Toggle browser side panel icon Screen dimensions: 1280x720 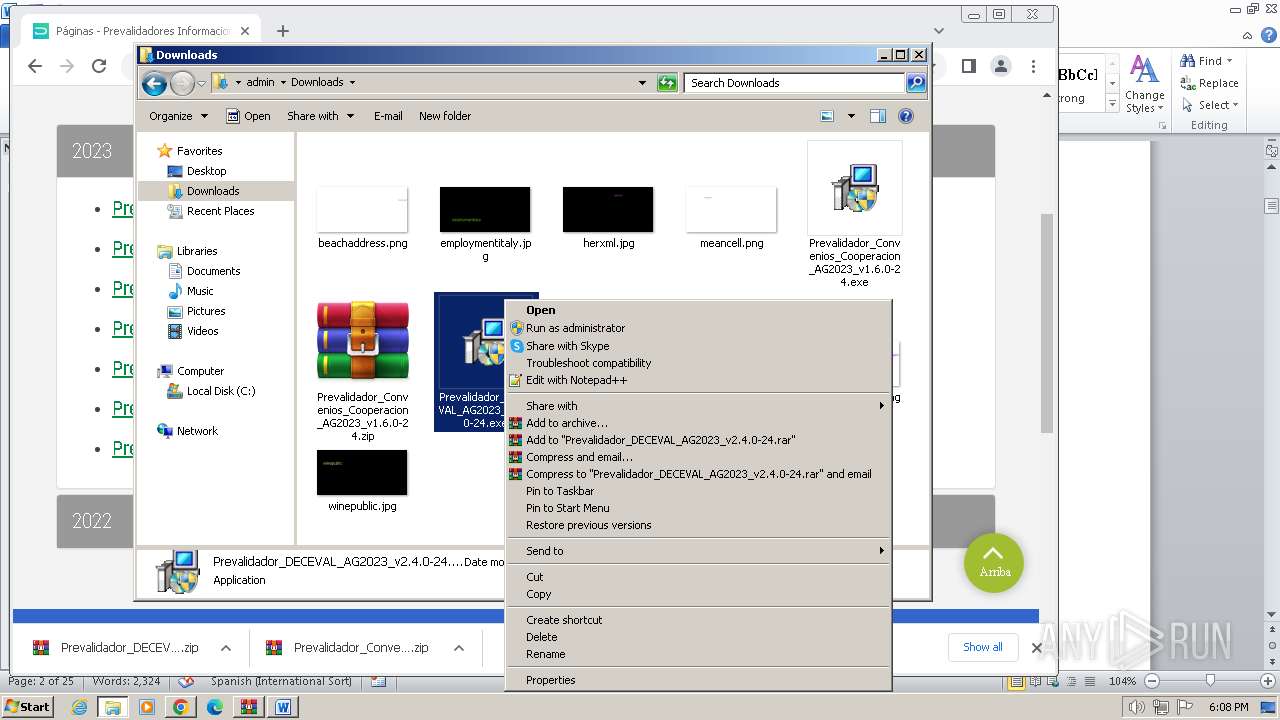[968, 66]
